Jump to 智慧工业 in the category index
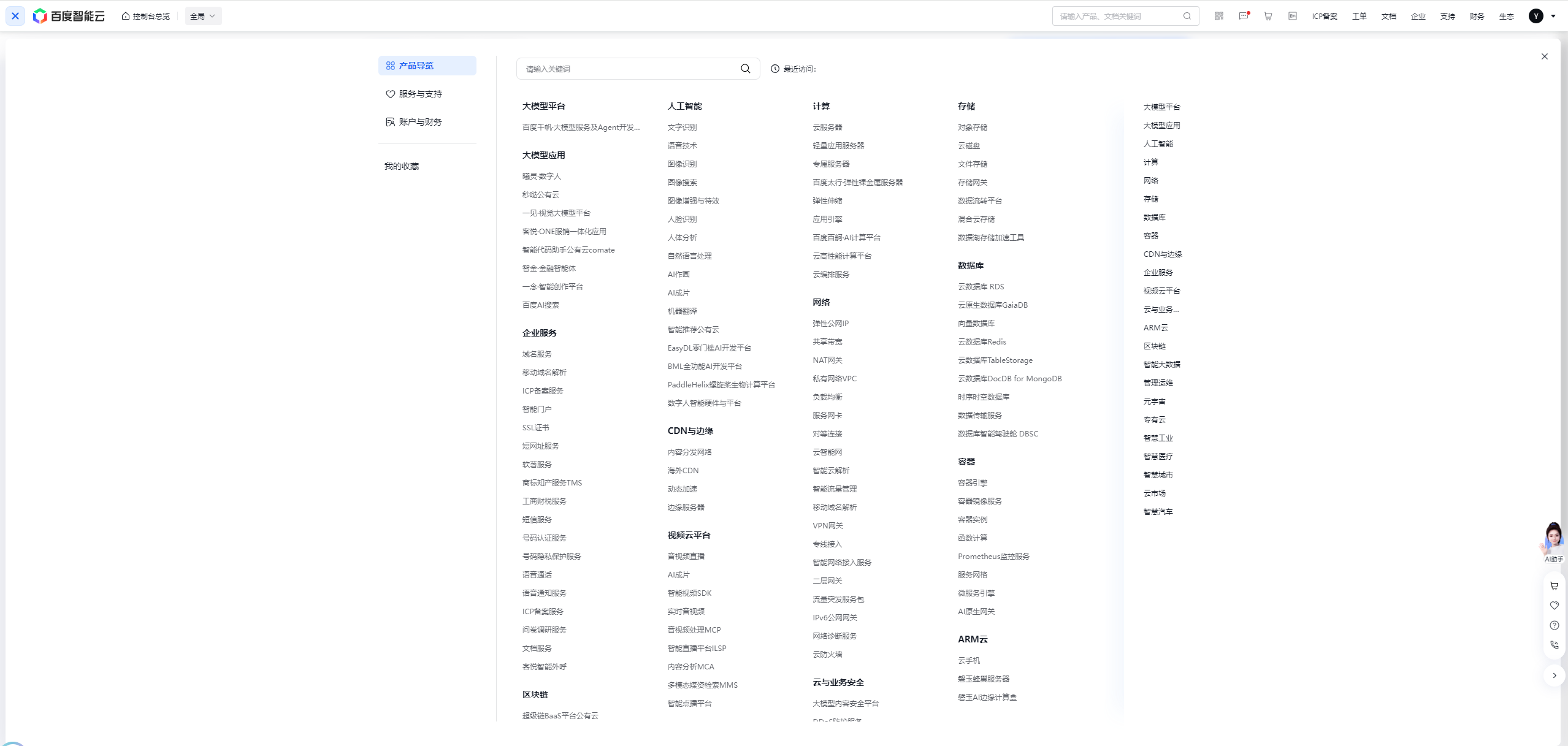1568x746 pixels. 1158,438
